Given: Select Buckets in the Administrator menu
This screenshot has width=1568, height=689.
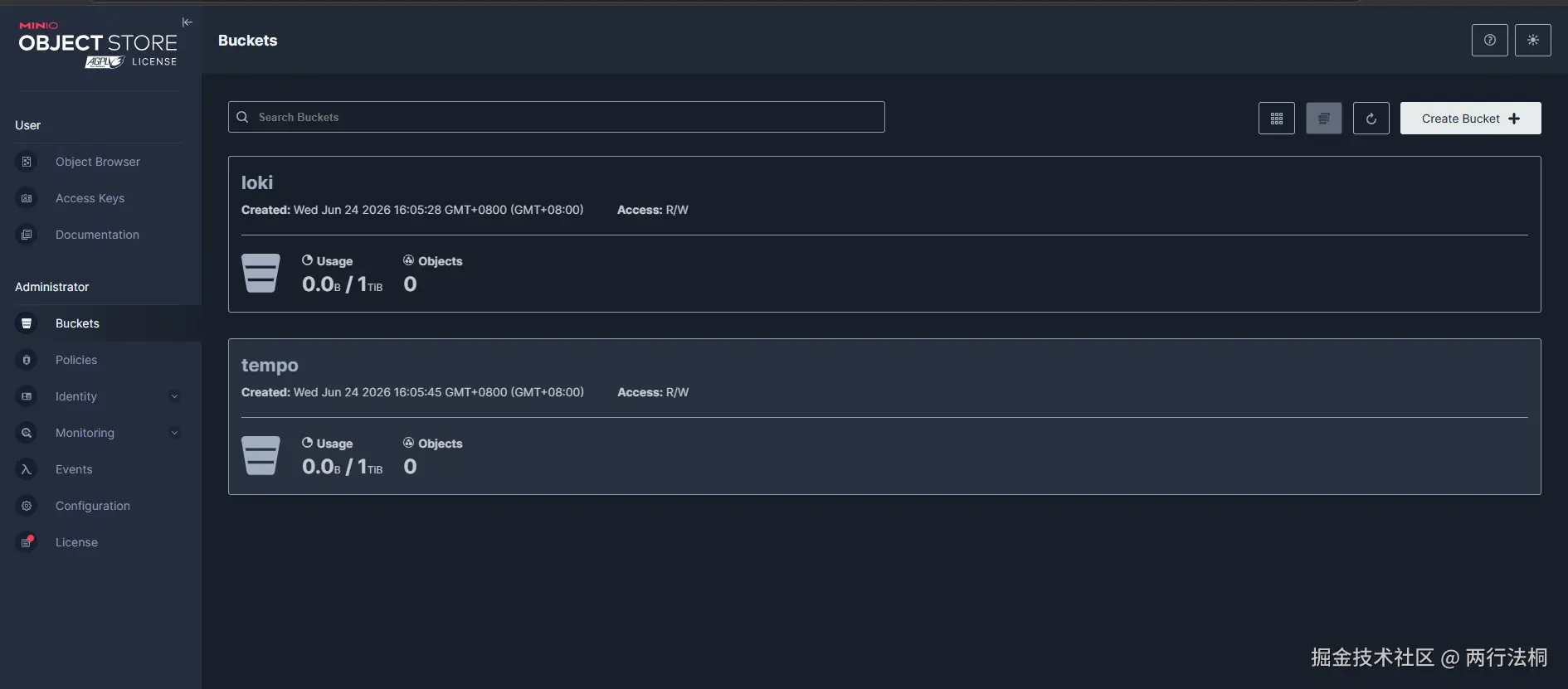Looking at the screenshot, I should 100,323.
